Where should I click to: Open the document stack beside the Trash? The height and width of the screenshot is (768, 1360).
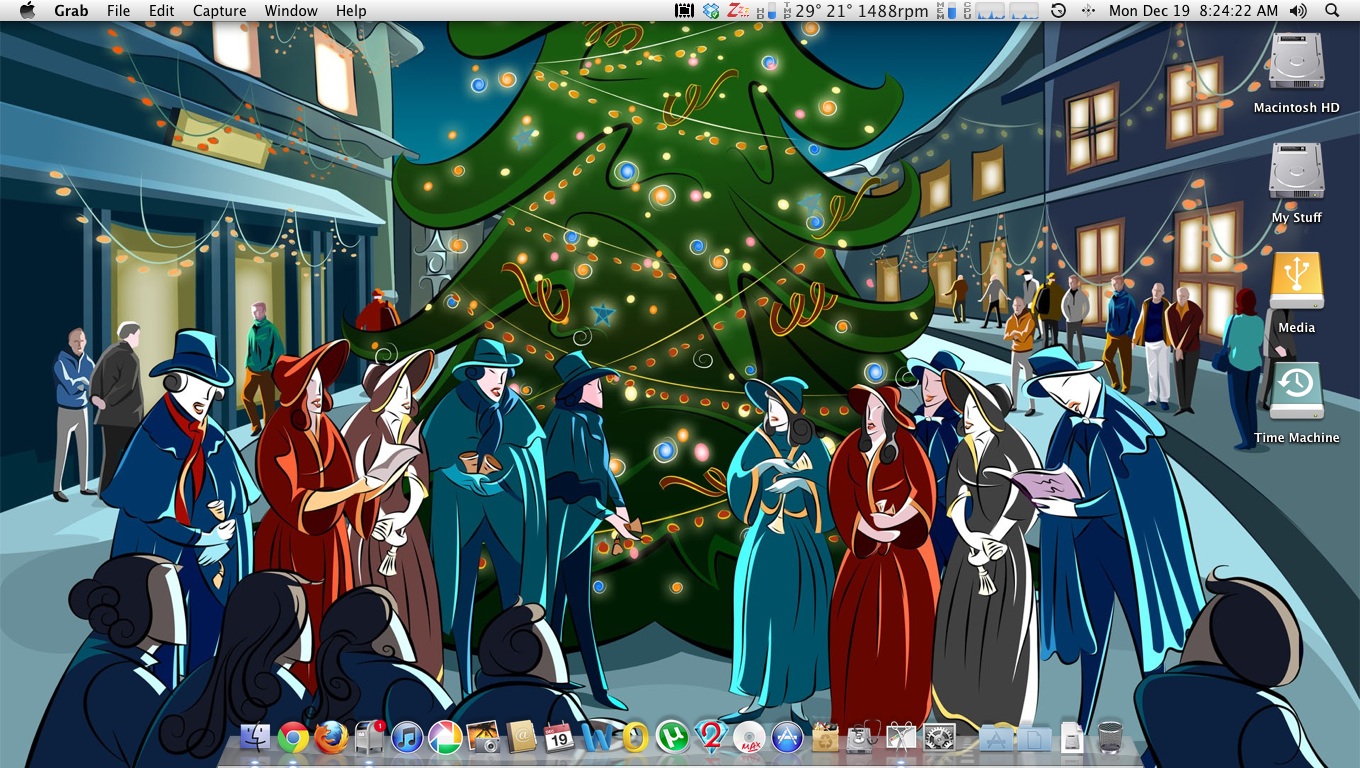click(1072, 738)
